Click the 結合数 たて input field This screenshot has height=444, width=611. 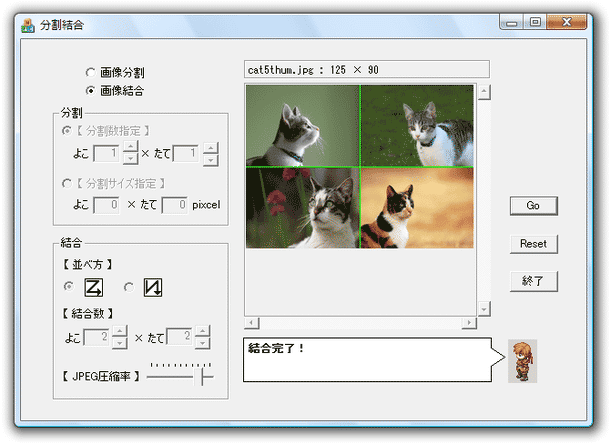pyautogui.click(x=179, y=337)
